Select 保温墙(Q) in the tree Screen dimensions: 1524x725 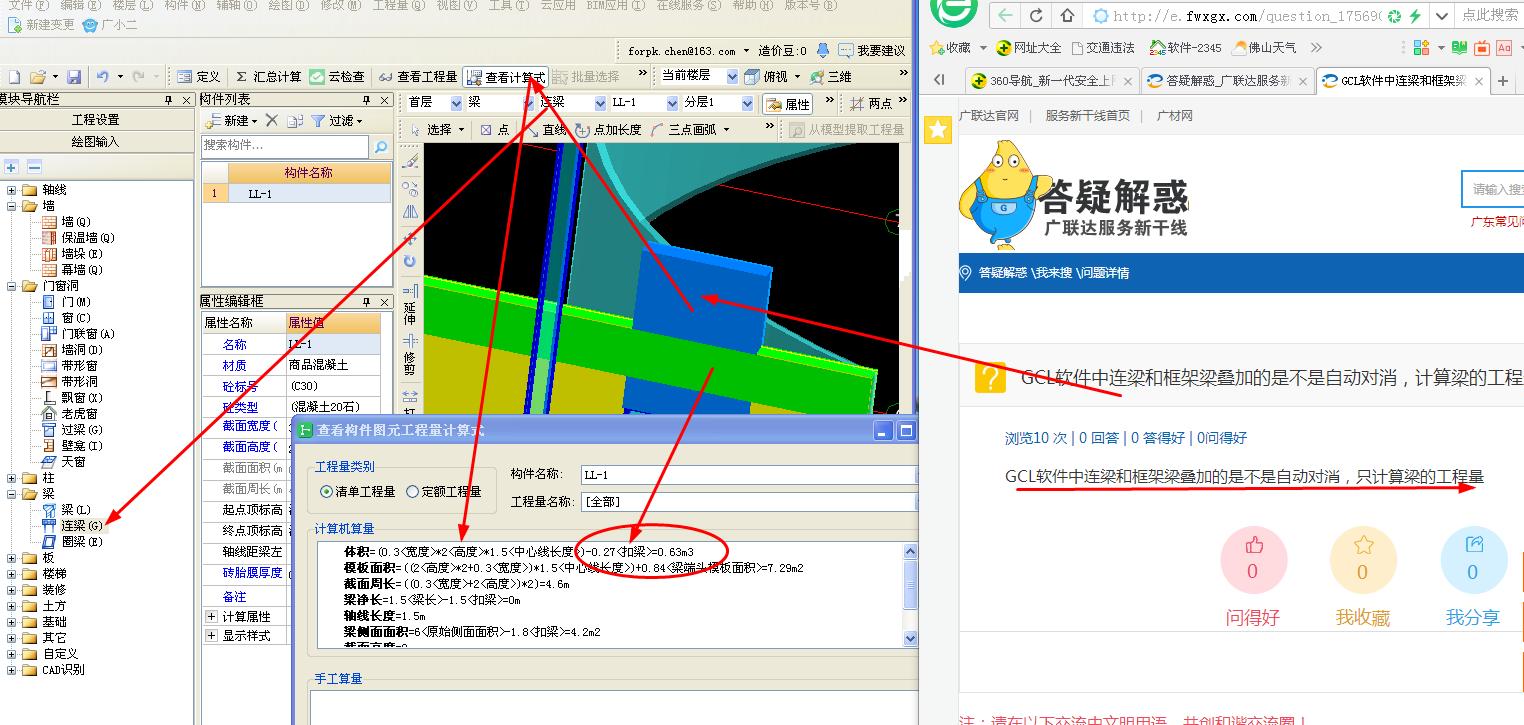pos(78,238)
